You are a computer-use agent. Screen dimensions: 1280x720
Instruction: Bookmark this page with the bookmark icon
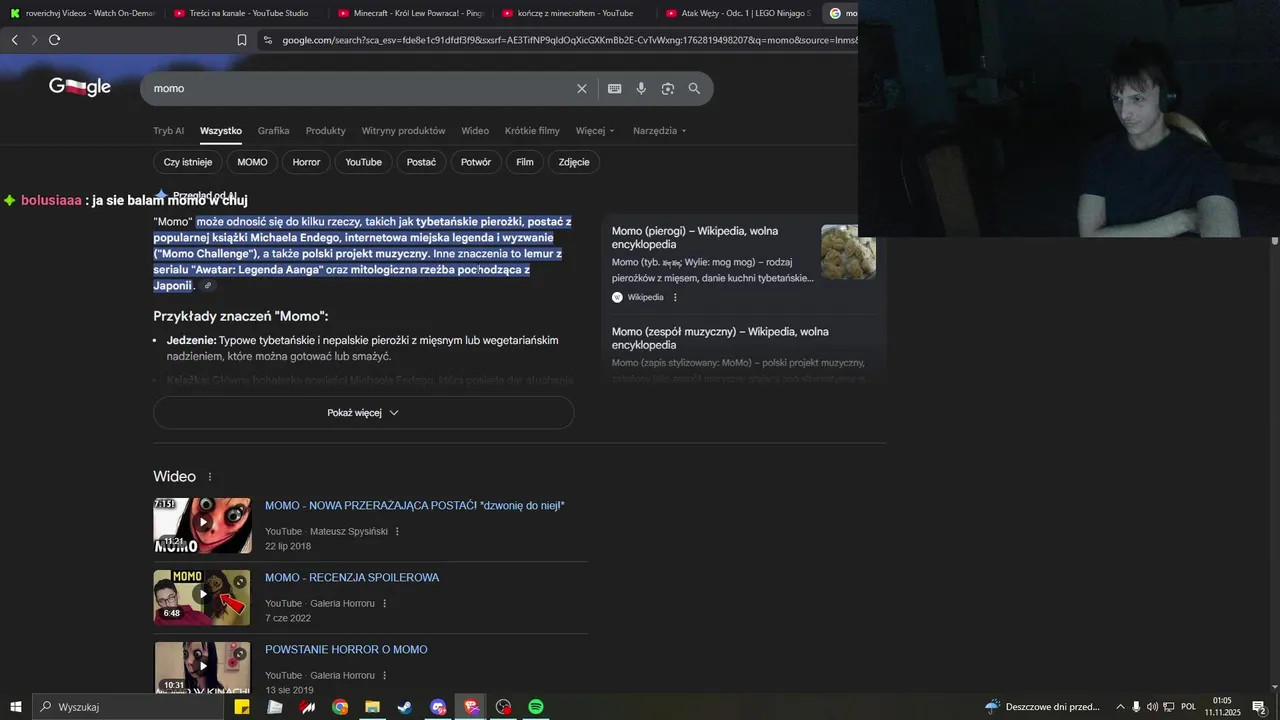[x=242, y=40]
